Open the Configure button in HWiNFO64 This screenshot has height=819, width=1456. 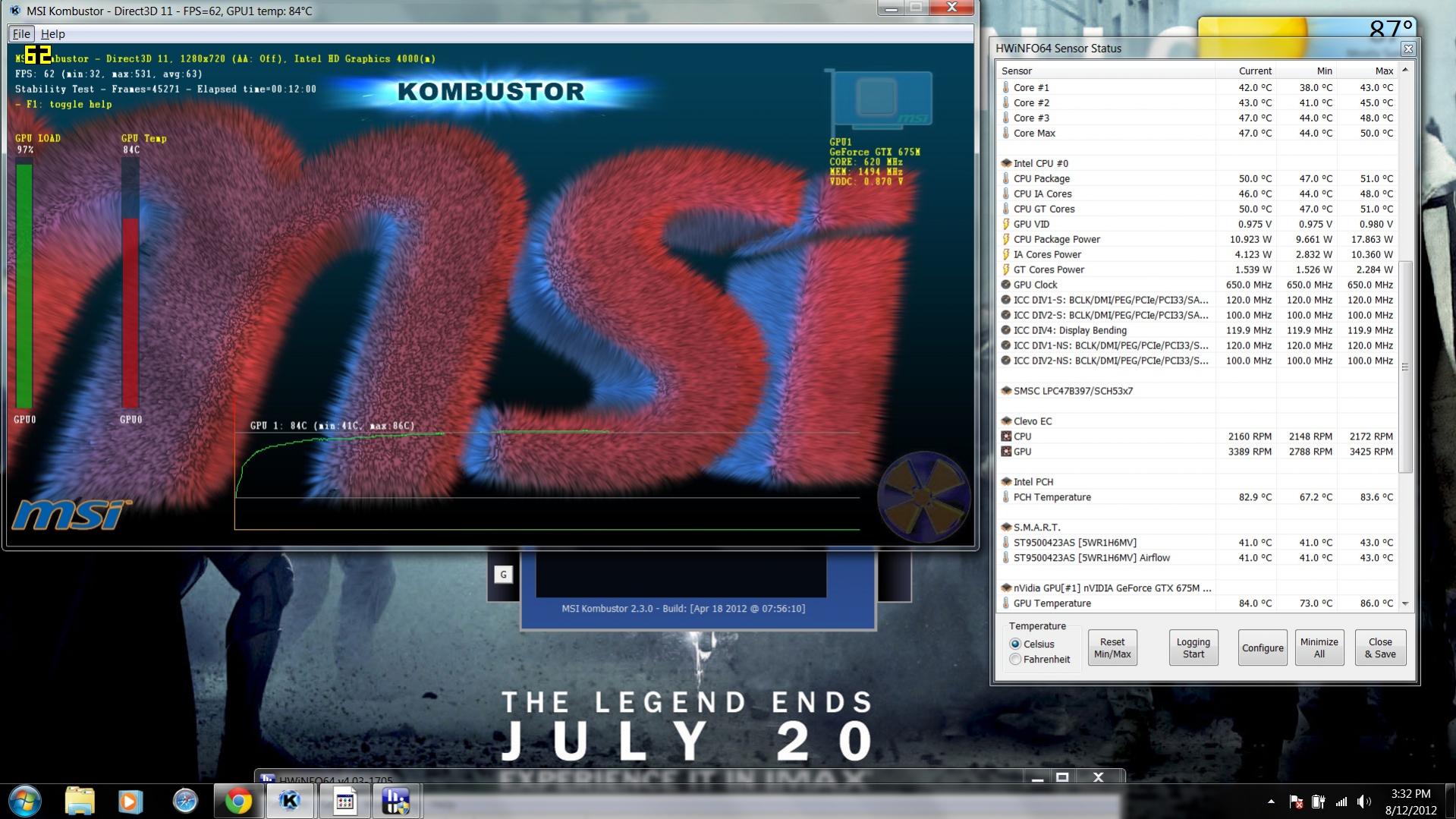1263,647
